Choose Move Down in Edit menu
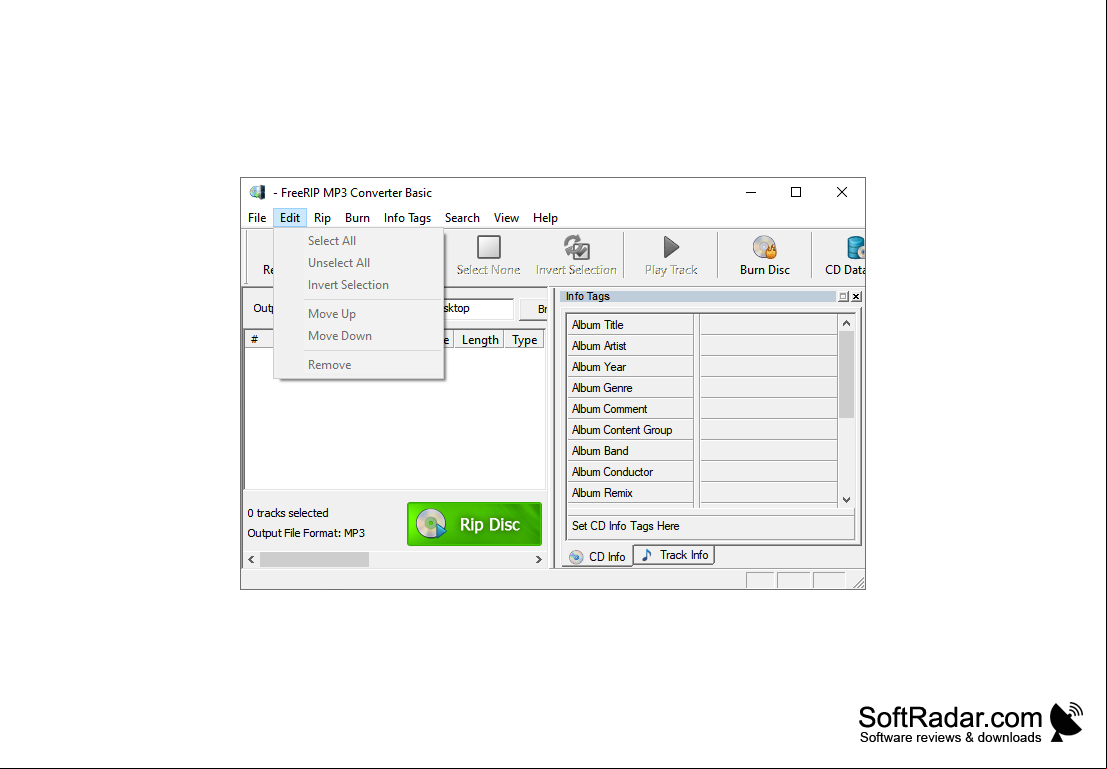 pyautogui.click(x=359, y=335)
